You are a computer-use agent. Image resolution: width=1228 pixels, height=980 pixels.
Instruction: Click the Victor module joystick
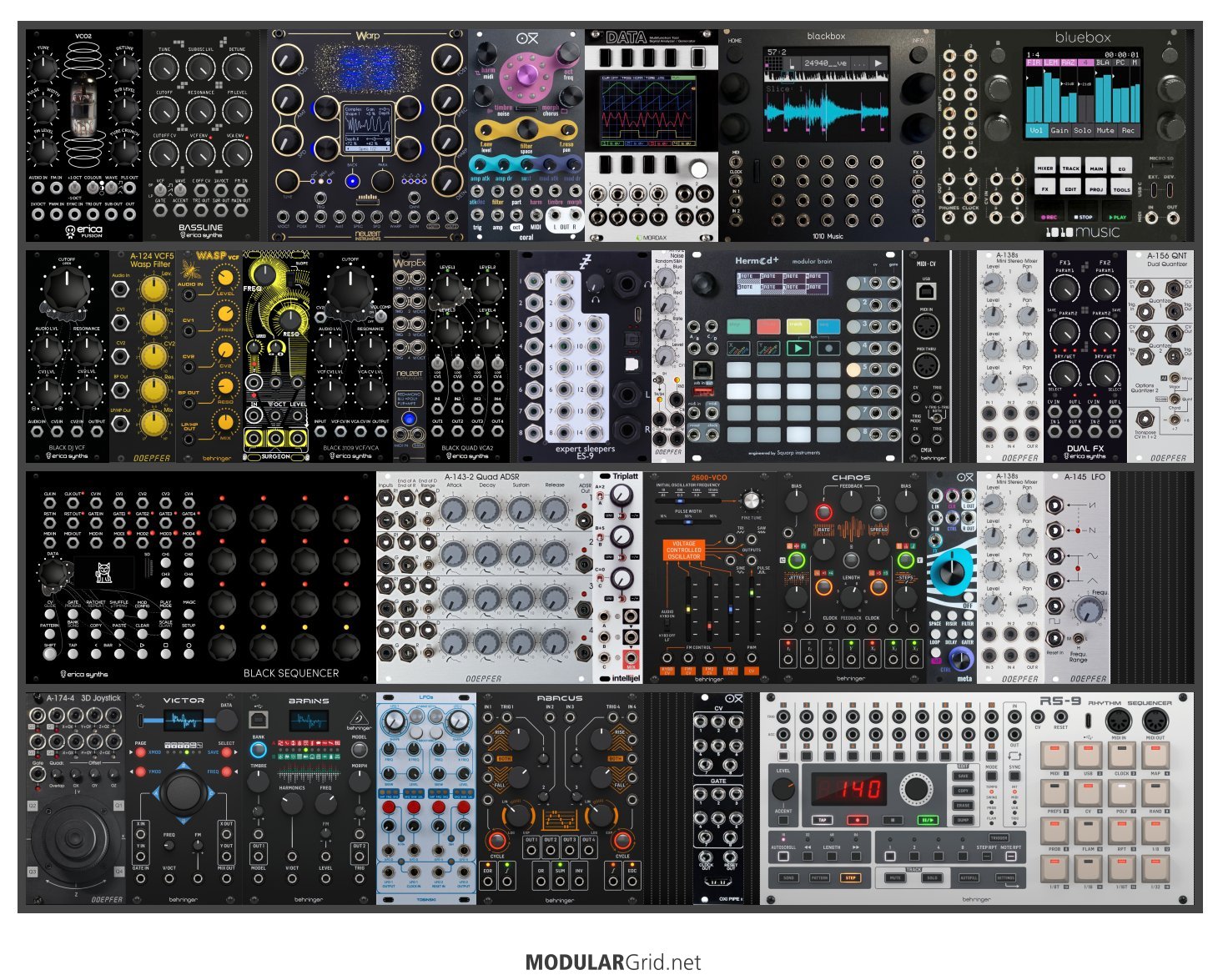pyautogui.click(x=182, y=791)
